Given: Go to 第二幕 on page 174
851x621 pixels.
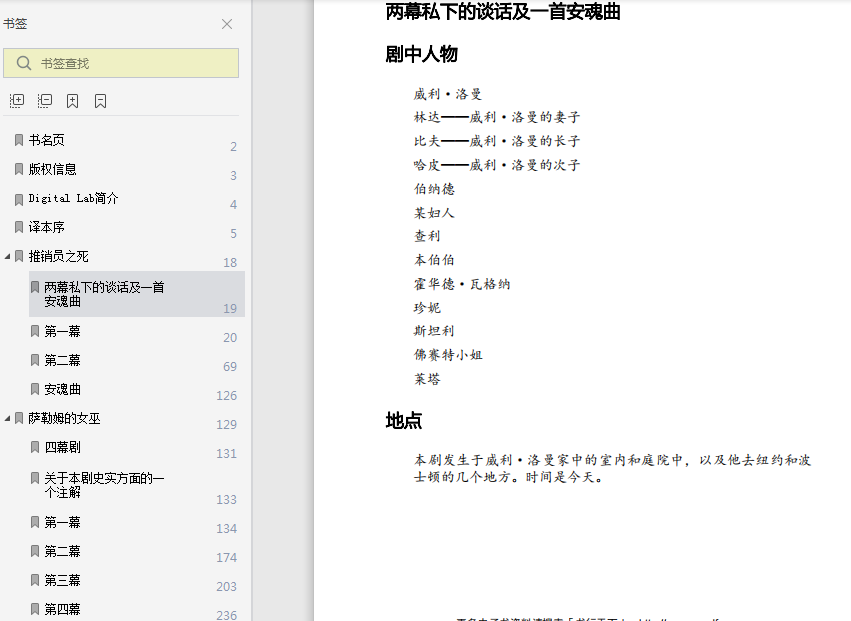Looking at the screenshot, I should tap(62, 551).
